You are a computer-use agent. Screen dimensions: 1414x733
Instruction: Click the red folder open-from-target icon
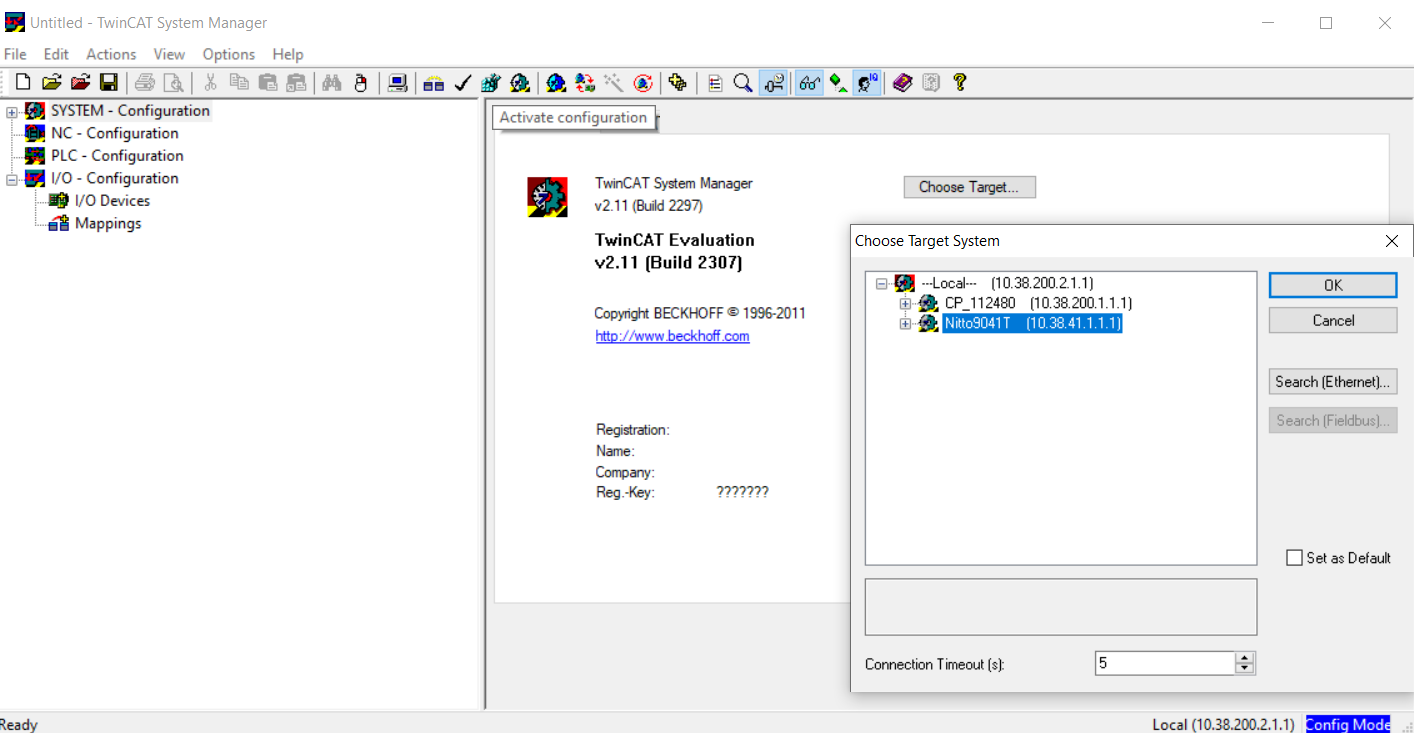click(81, 83)
